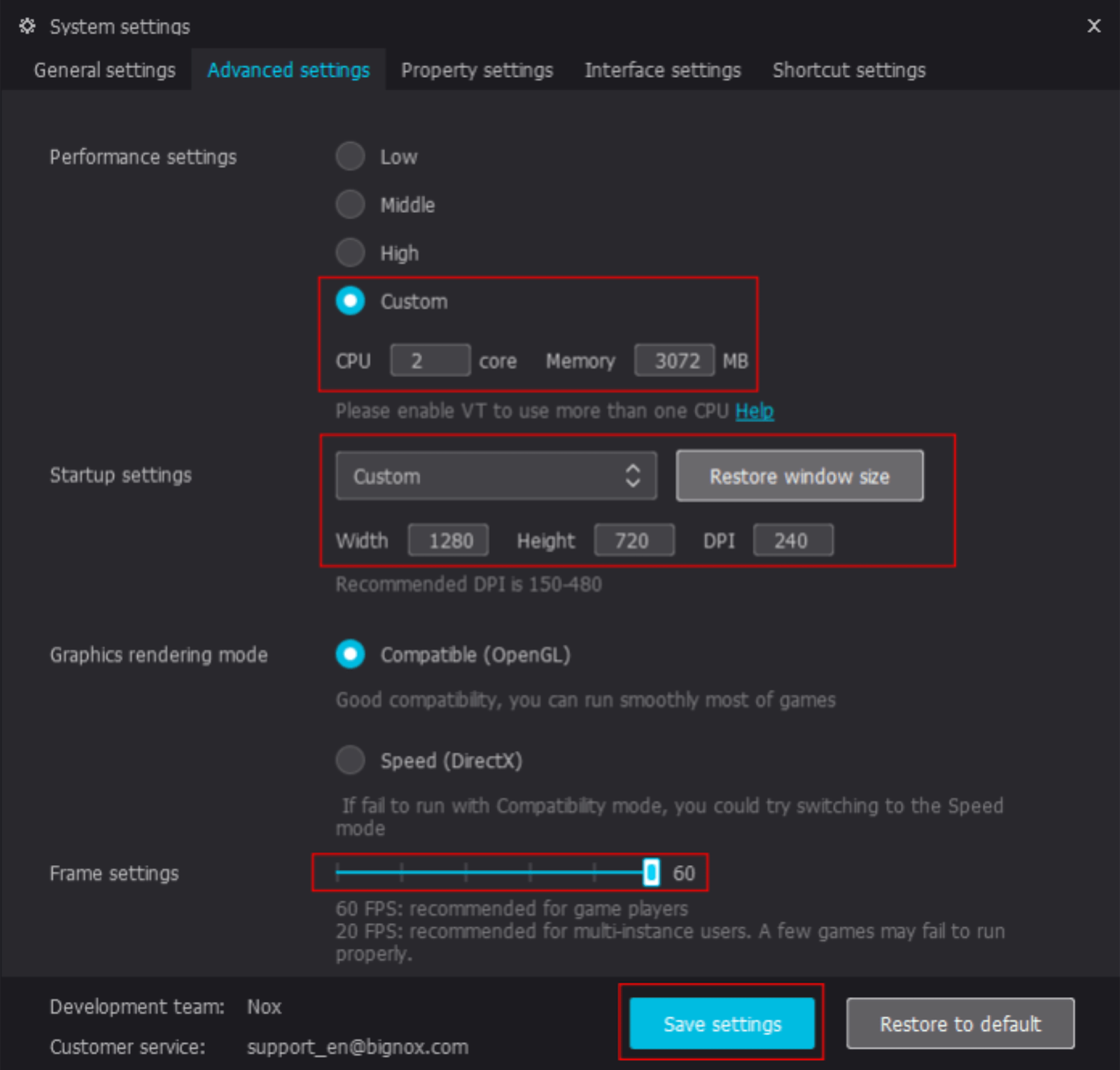Click the Startup settings label

pos(120,475)
